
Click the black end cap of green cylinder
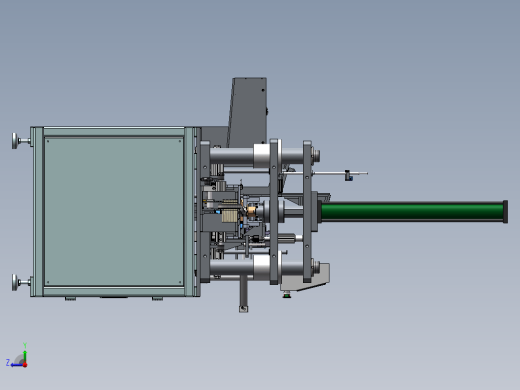click(x=506, y=211)
